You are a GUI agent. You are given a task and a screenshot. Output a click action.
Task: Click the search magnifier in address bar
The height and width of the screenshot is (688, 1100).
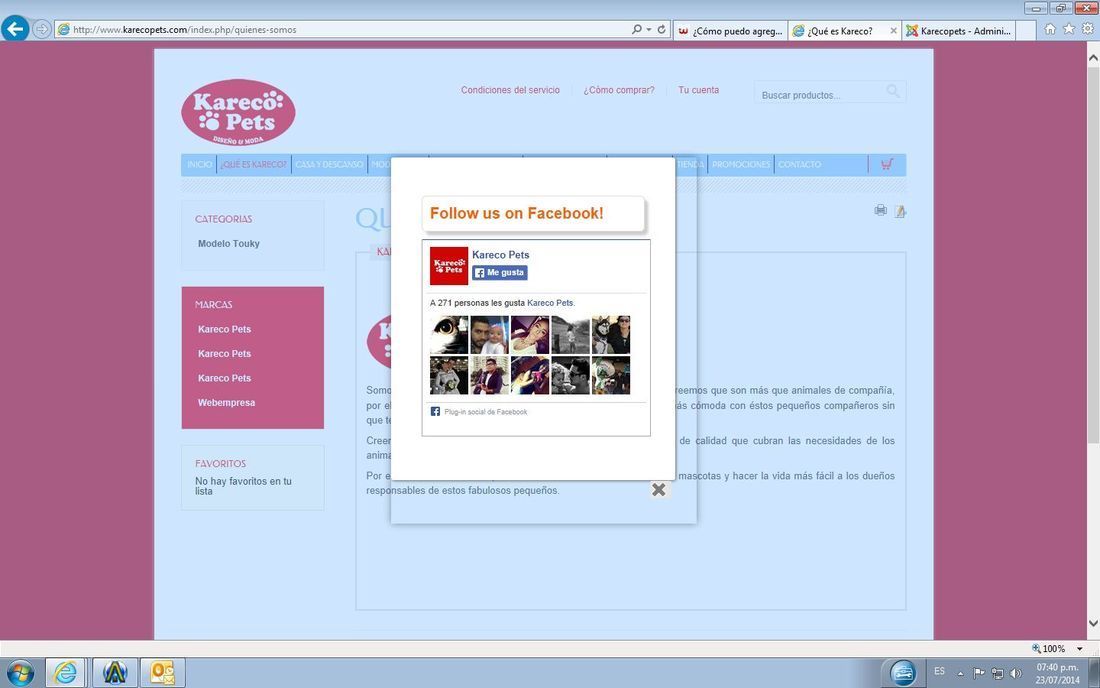[x=636, y=29]
